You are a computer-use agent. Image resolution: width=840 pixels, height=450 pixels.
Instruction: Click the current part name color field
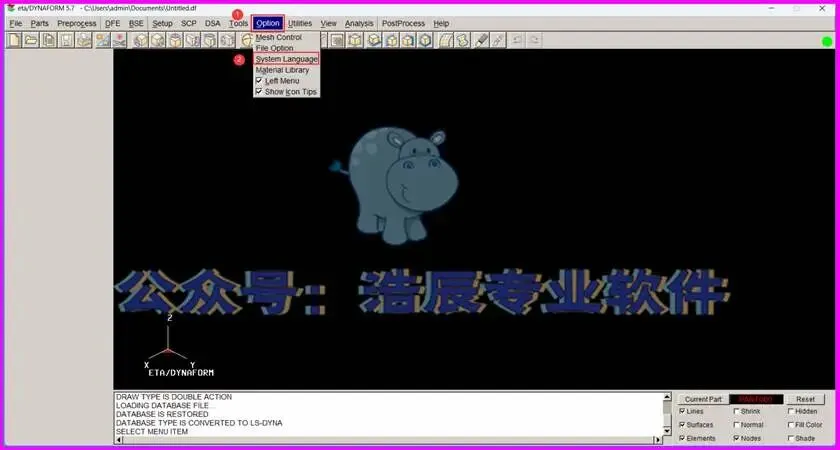756,399
